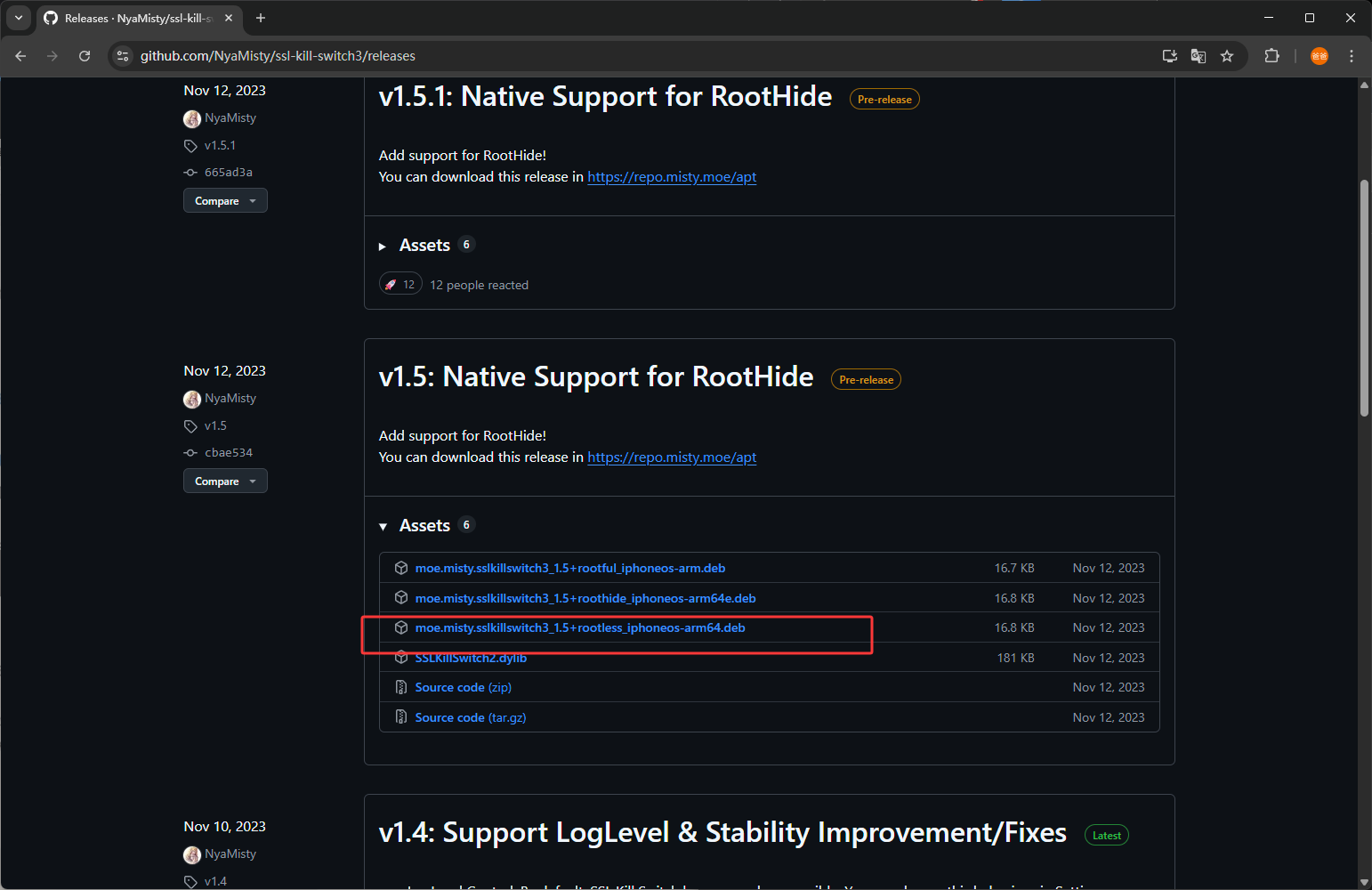Click '12 people reacted' text
This screenshot has width=1372, height=890.
[x=480, y=285]
